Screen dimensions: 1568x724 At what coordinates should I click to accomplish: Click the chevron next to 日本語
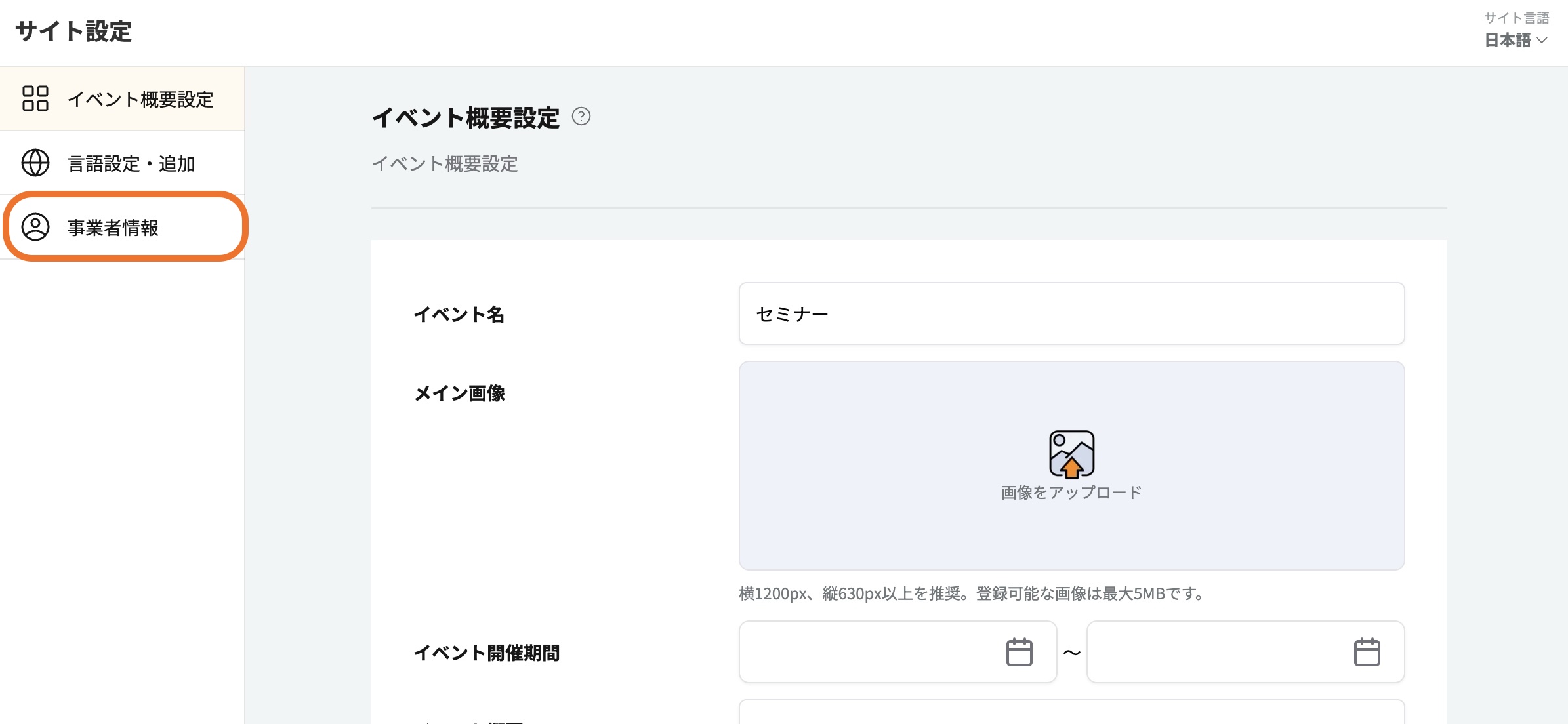point(1542,41)
